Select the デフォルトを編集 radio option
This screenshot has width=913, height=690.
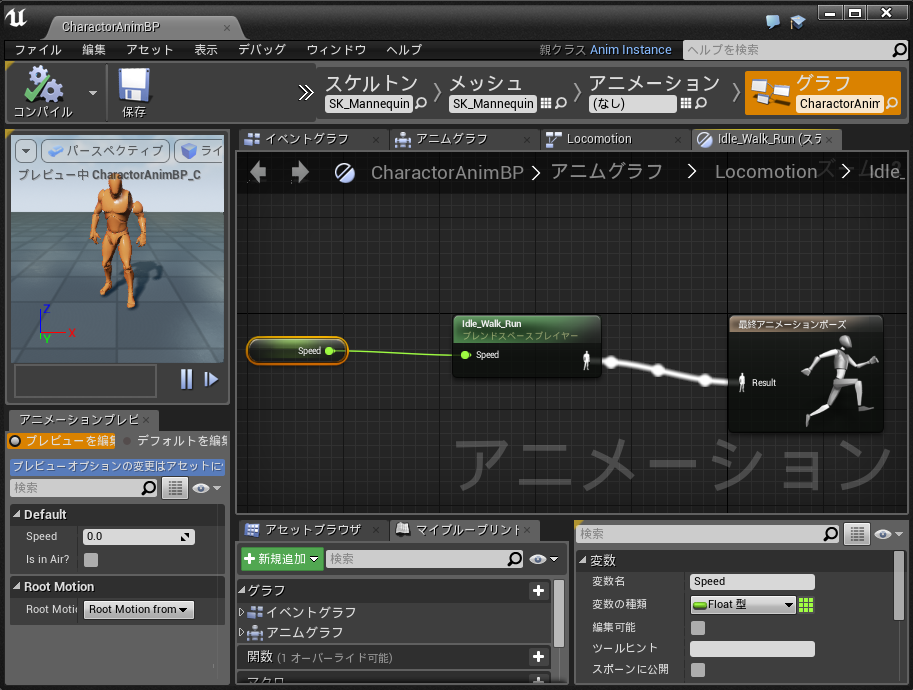pos(175,441)
